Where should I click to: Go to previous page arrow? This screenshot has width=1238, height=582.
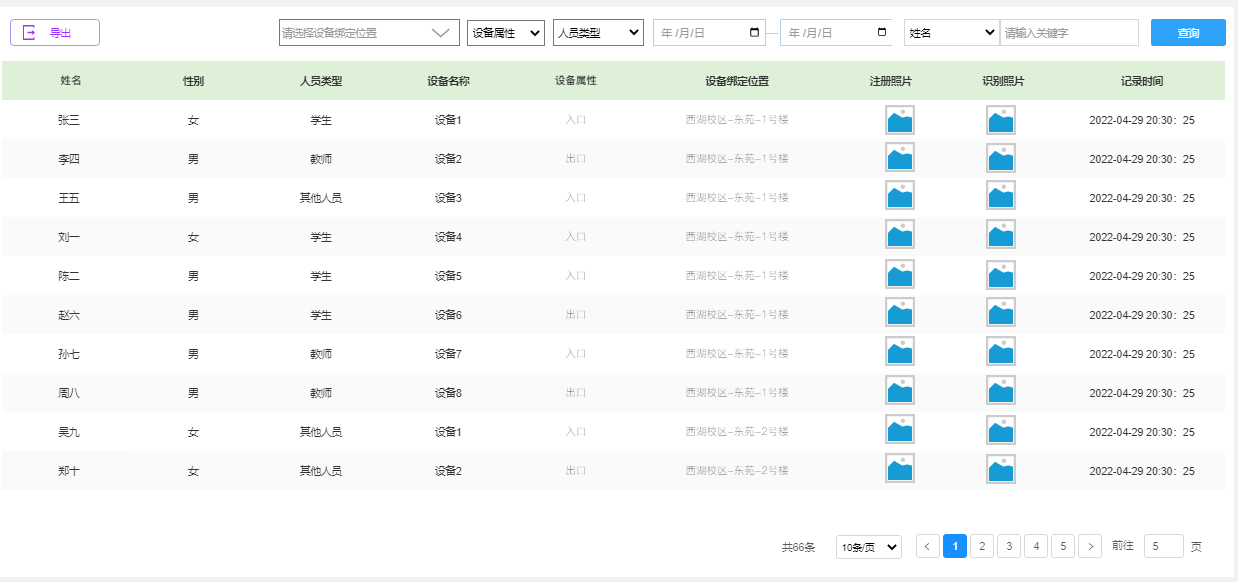coord(928,546)
